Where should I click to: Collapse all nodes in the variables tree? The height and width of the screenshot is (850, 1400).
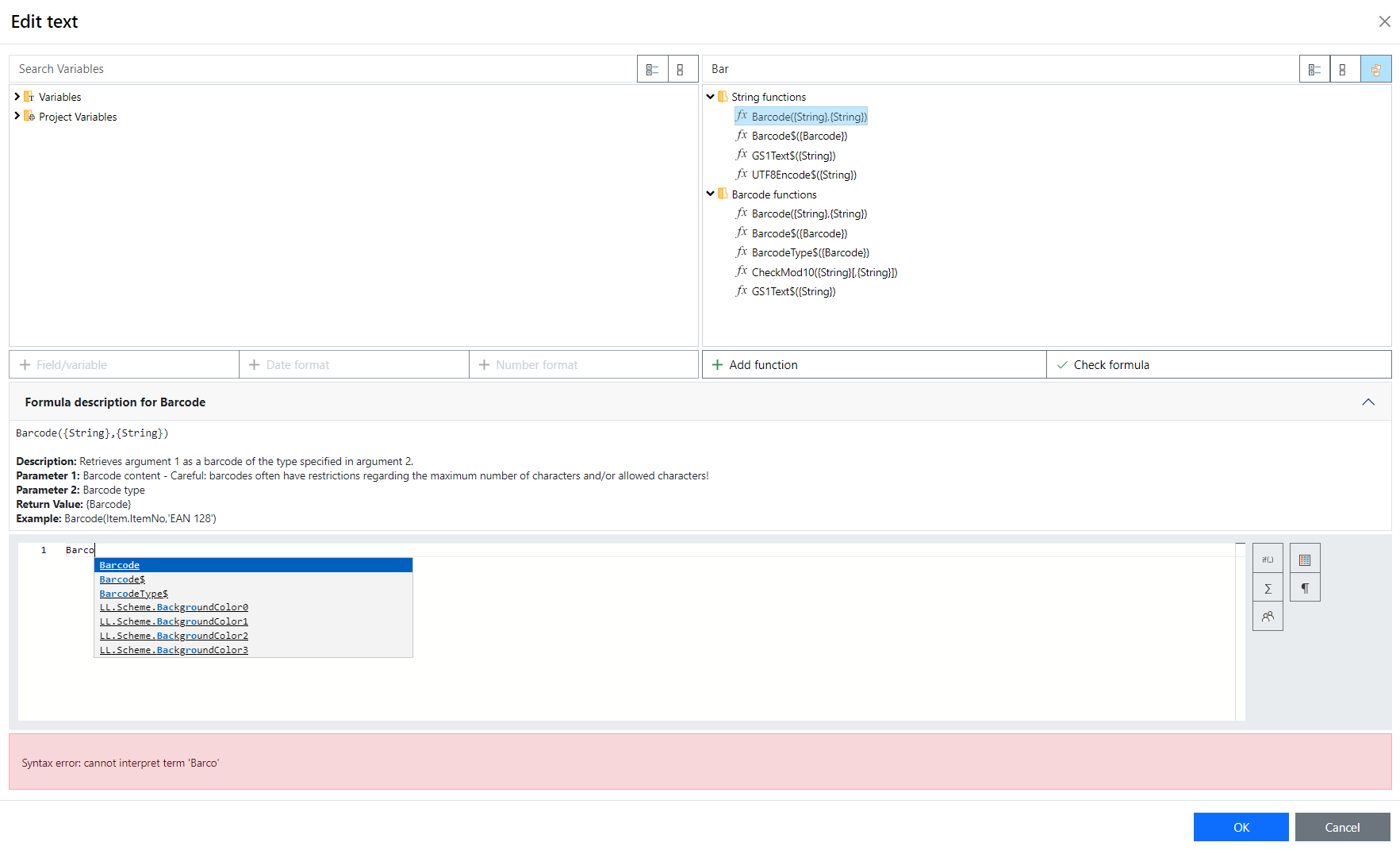coord(681,70)
